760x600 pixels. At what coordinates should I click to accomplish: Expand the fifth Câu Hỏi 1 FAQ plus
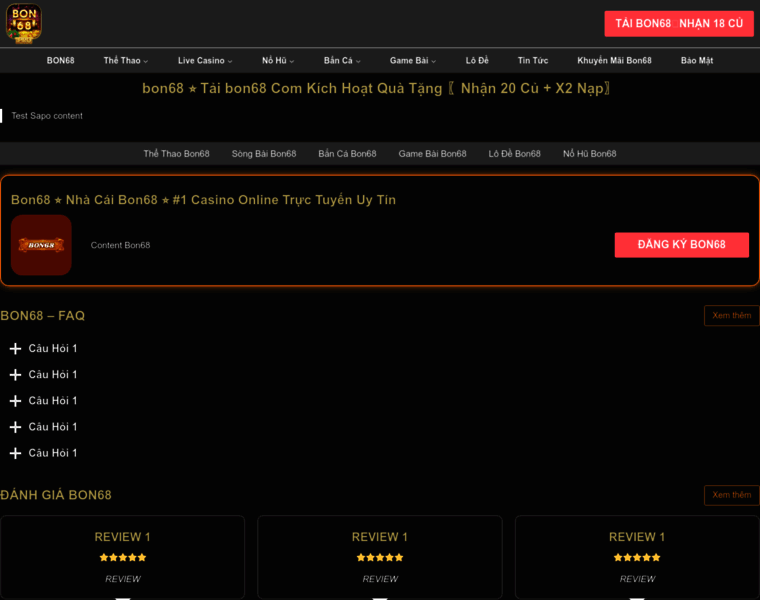pyautogui.click(x=16, y=453)
